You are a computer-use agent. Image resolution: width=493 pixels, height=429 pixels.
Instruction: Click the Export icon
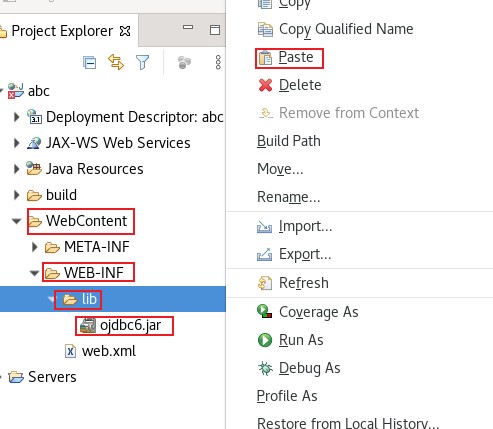click(x=265, y=255)
